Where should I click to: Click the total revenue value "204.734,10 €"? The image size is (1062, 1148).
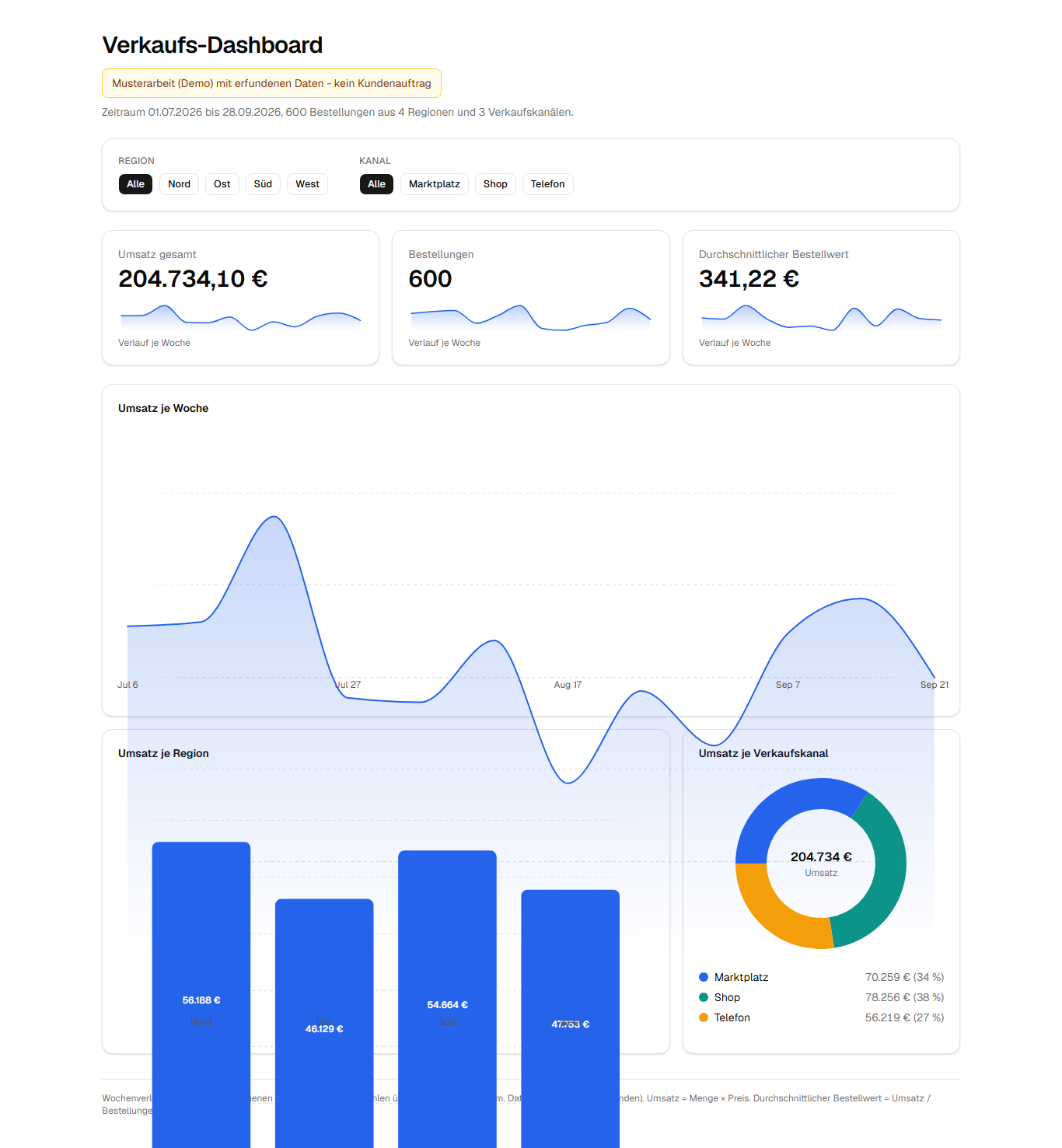coord(193,278)
